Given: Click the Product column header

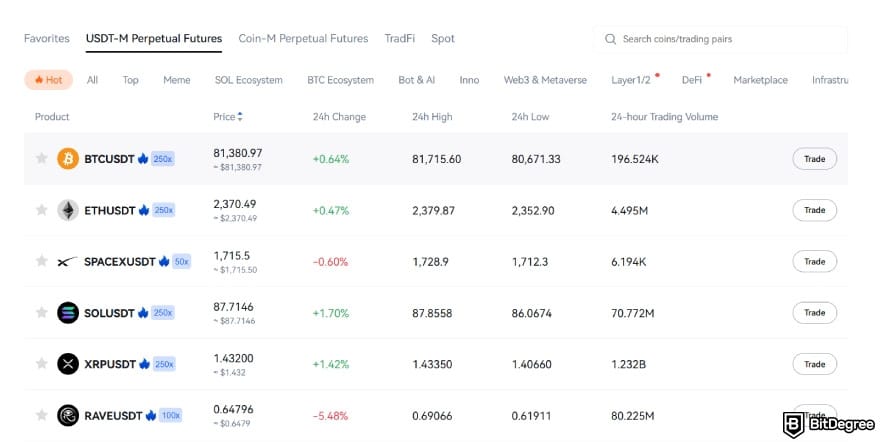Looking at the screenshot, I should tap(52, 117).
